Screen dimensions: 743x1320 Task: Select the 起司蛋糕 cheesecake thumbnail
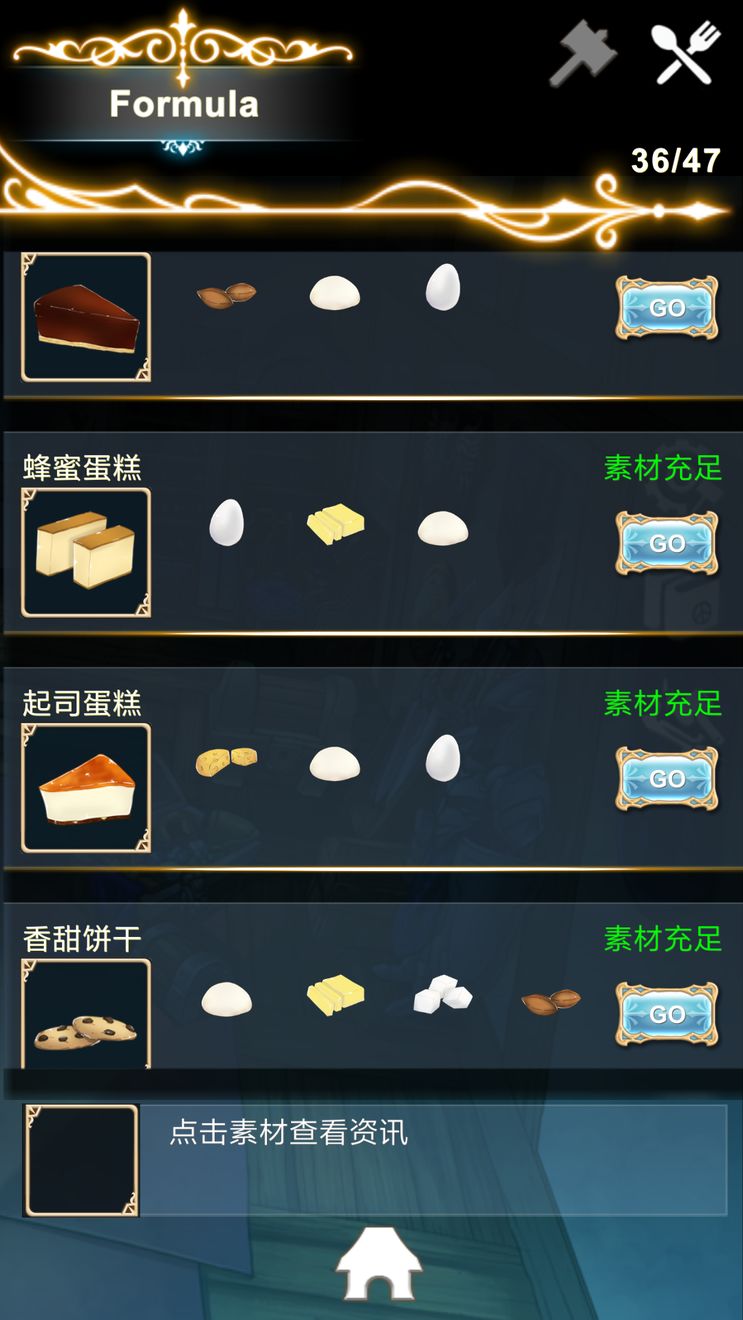pos(86,788)
